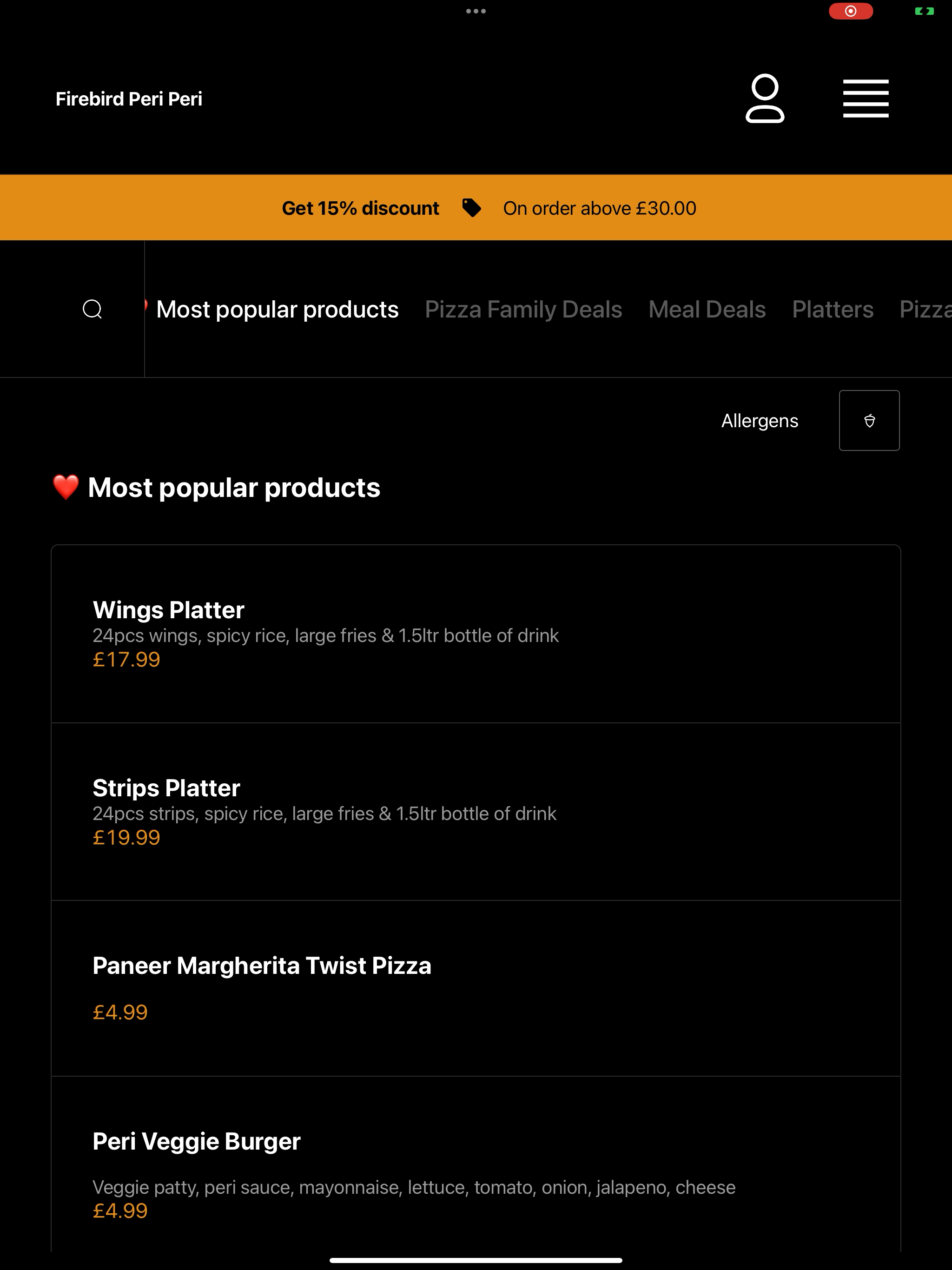952x1270 pixels.
Task: Tap the discount tag icon
Action: tap(471, 208)
